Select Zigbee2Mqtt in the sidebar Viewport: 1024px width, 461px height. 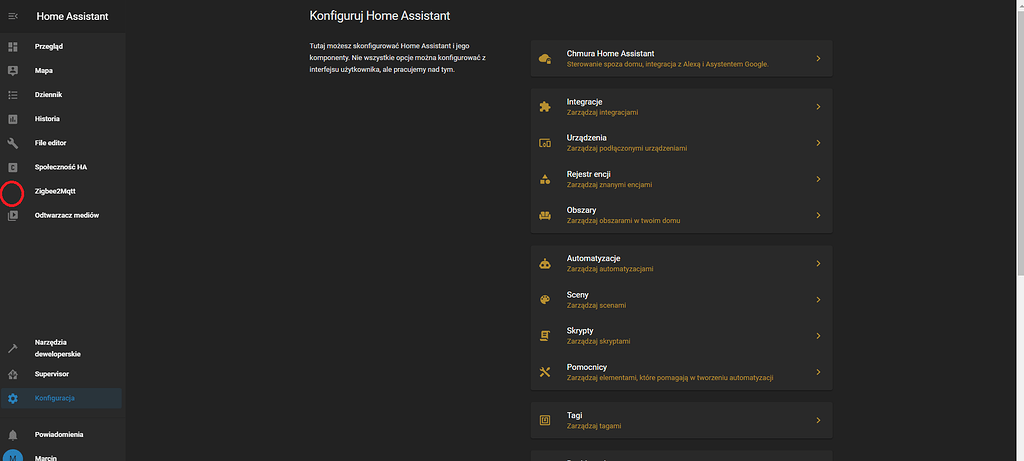pyautogui.click(x=56, y=191)
